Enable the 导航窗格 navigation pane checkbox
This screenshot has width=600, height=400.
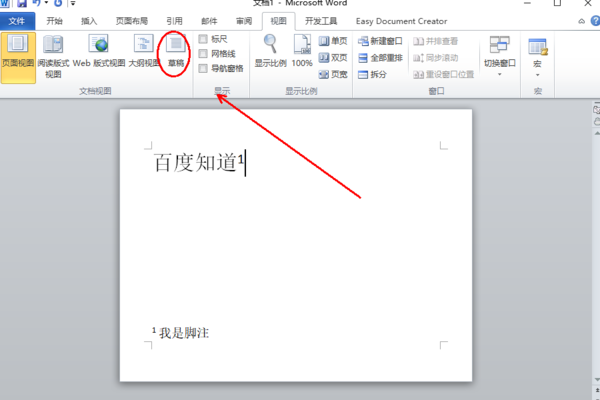coord(203,69)
